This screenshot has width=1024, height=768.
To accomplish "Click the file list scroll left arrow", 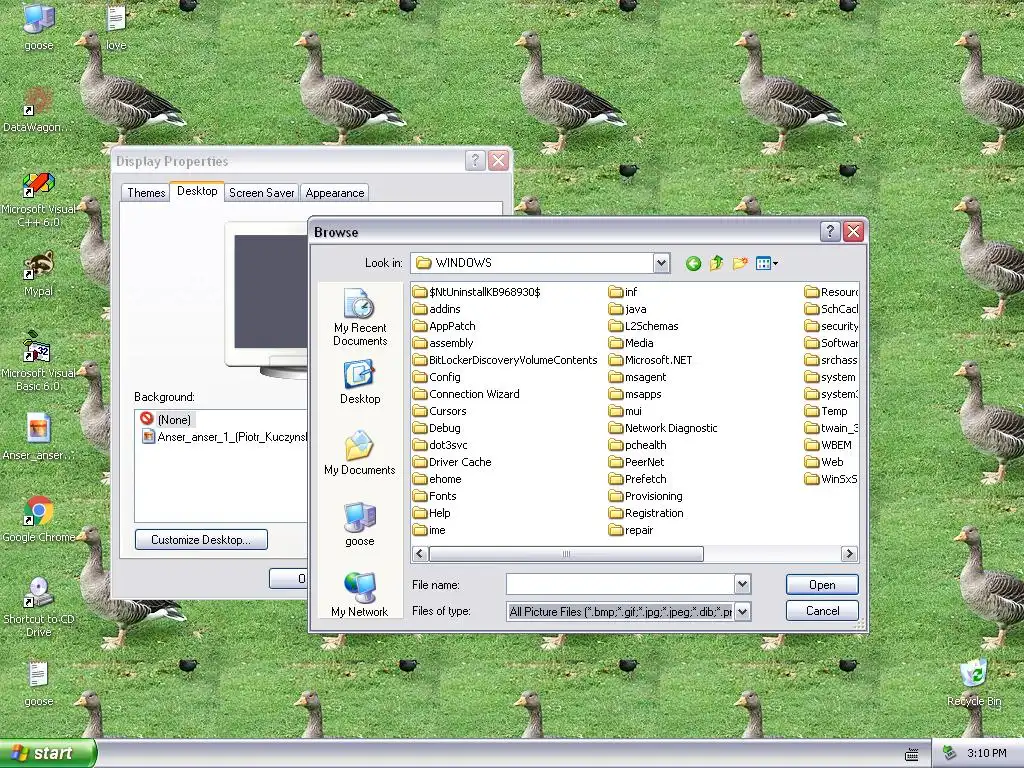I will (420, 554).
